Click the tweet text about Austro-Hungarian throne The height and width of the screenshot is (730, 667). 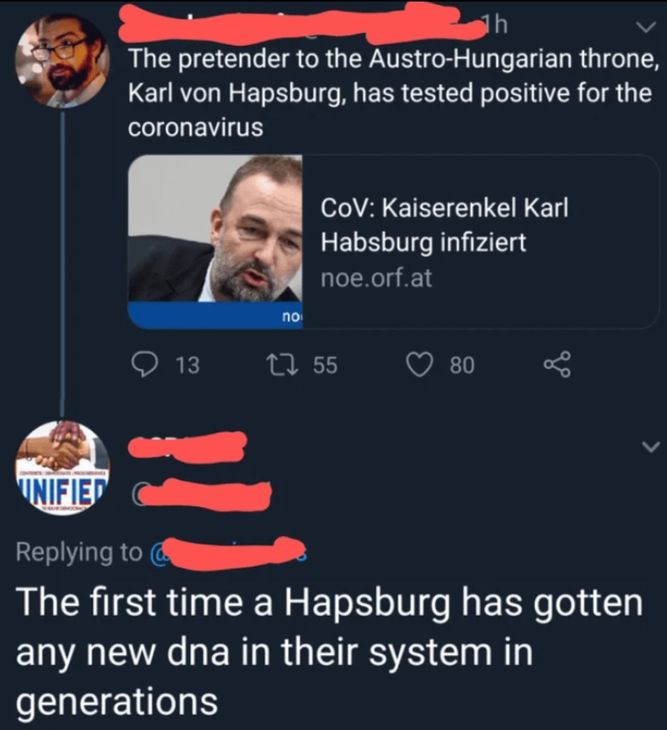pyautogui.click(x=394, y=93)
